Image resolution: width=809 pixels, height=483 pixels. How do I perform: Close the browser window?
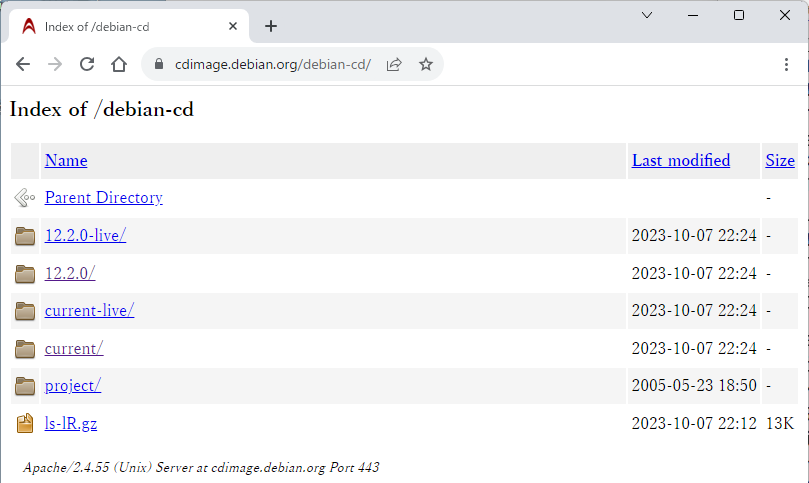(x=785, y=15)
